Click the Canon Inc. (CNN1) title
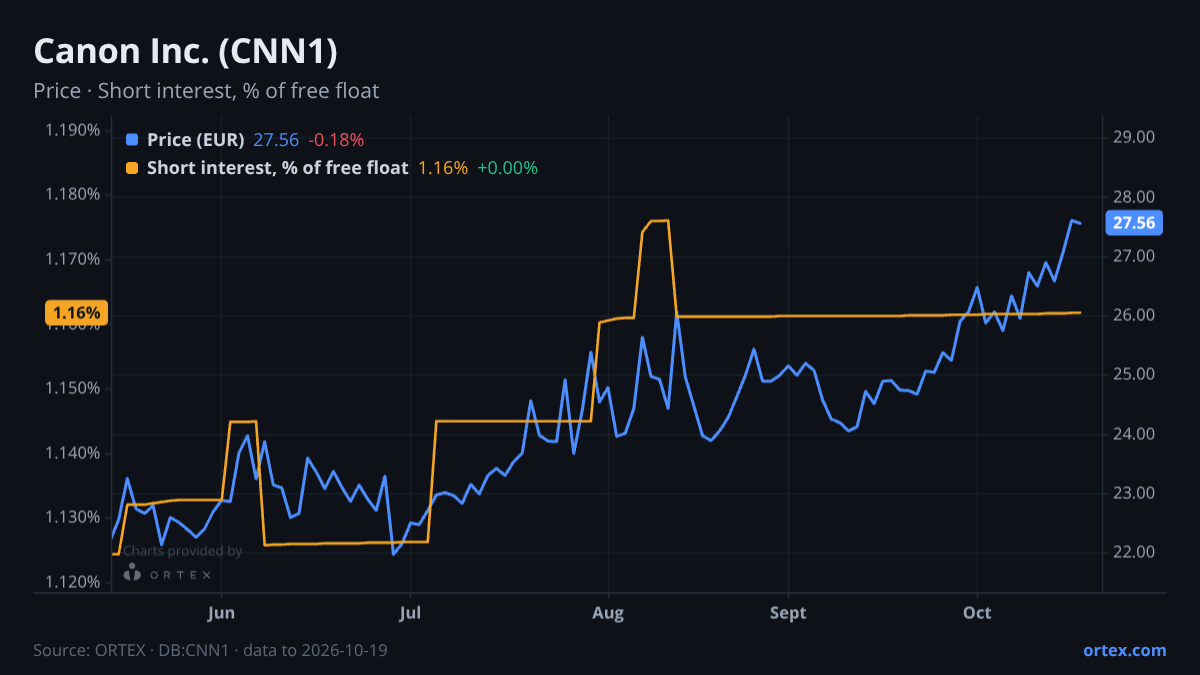 [x=185, y=51]
